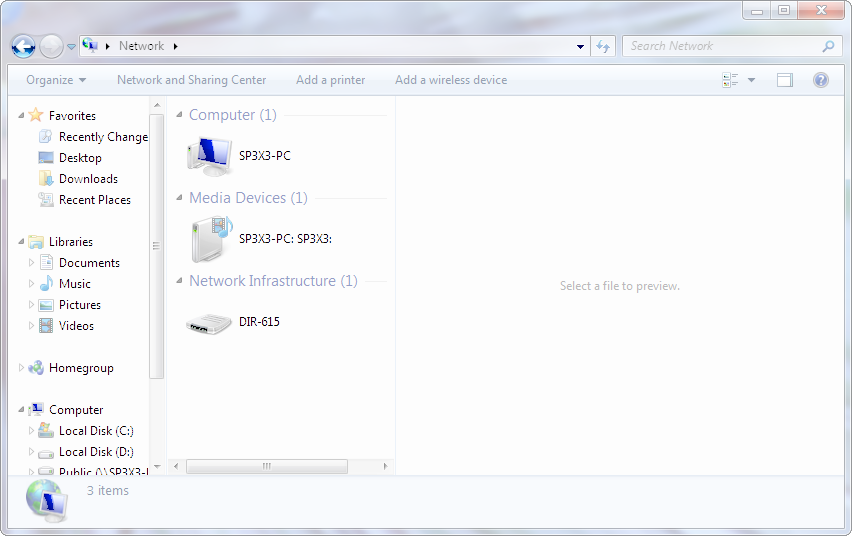
Task: Click the network icon in address bar
Action: pyautogui.click(x=90, y=46)
